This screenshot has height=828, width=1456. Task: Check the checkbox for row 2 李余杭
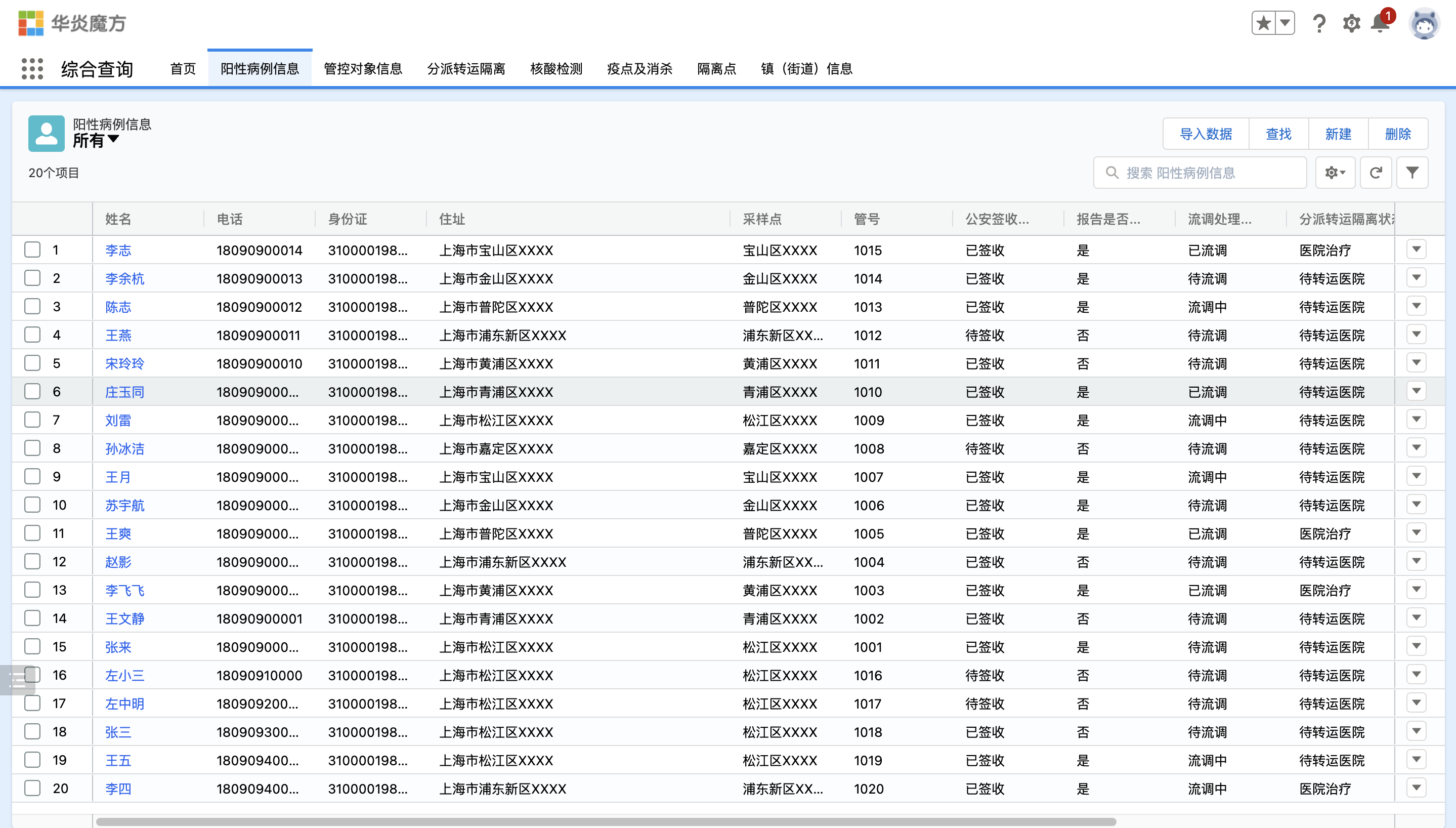click(x=32, y=278)
